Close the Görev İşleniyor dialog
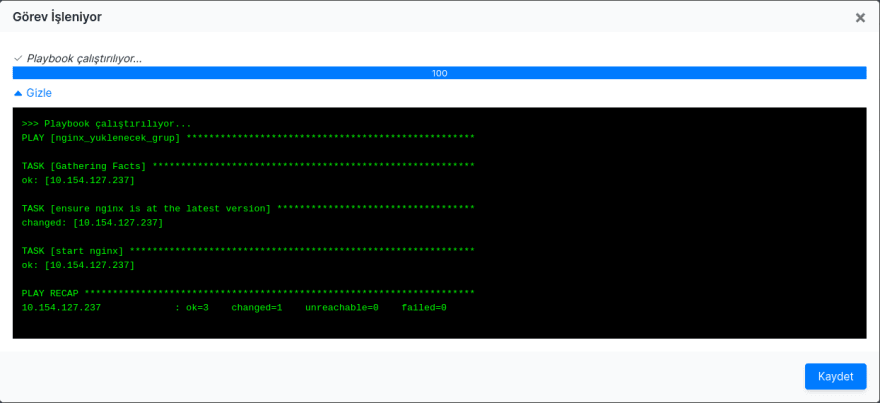Image resolution: width=880 pixels, height=403 pixels. point(860,18)
